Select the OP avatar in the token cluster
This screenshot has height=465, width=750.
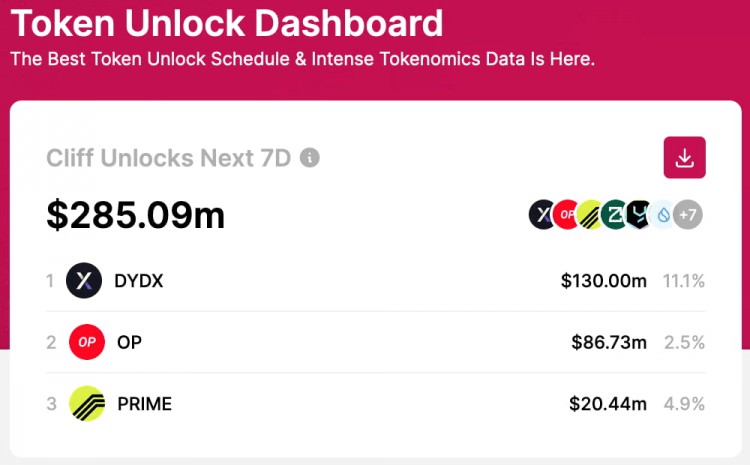pos(566,214)
